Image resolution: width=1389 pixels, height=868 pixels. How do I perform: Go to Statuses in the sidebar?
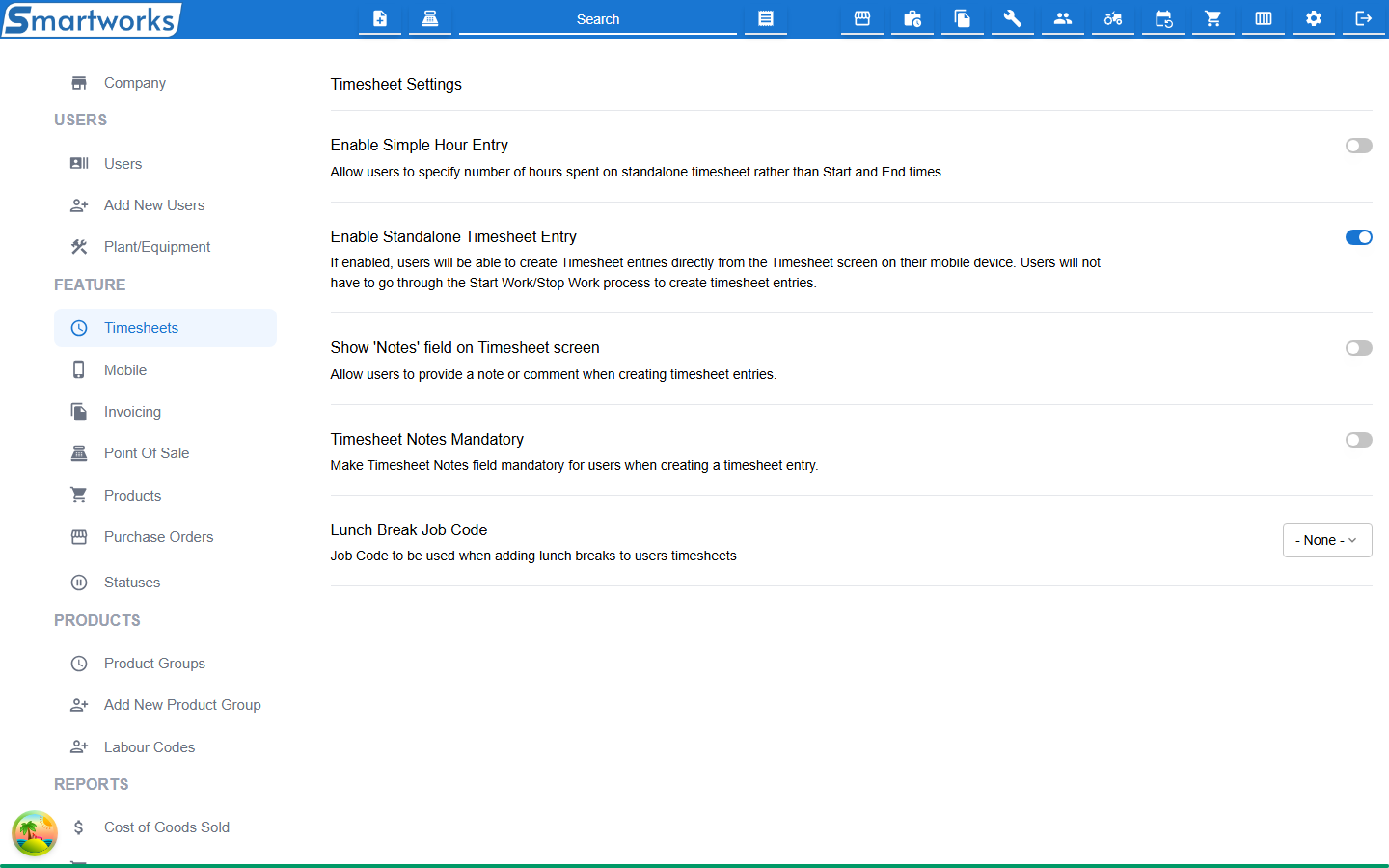(165, 583)
